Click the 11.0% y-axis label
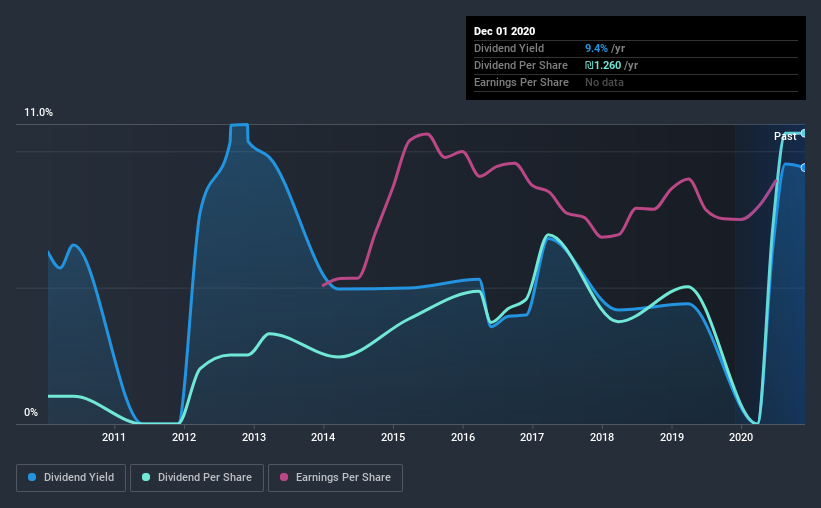Screen dimensions: 821x508 click(x=38, y=112)
